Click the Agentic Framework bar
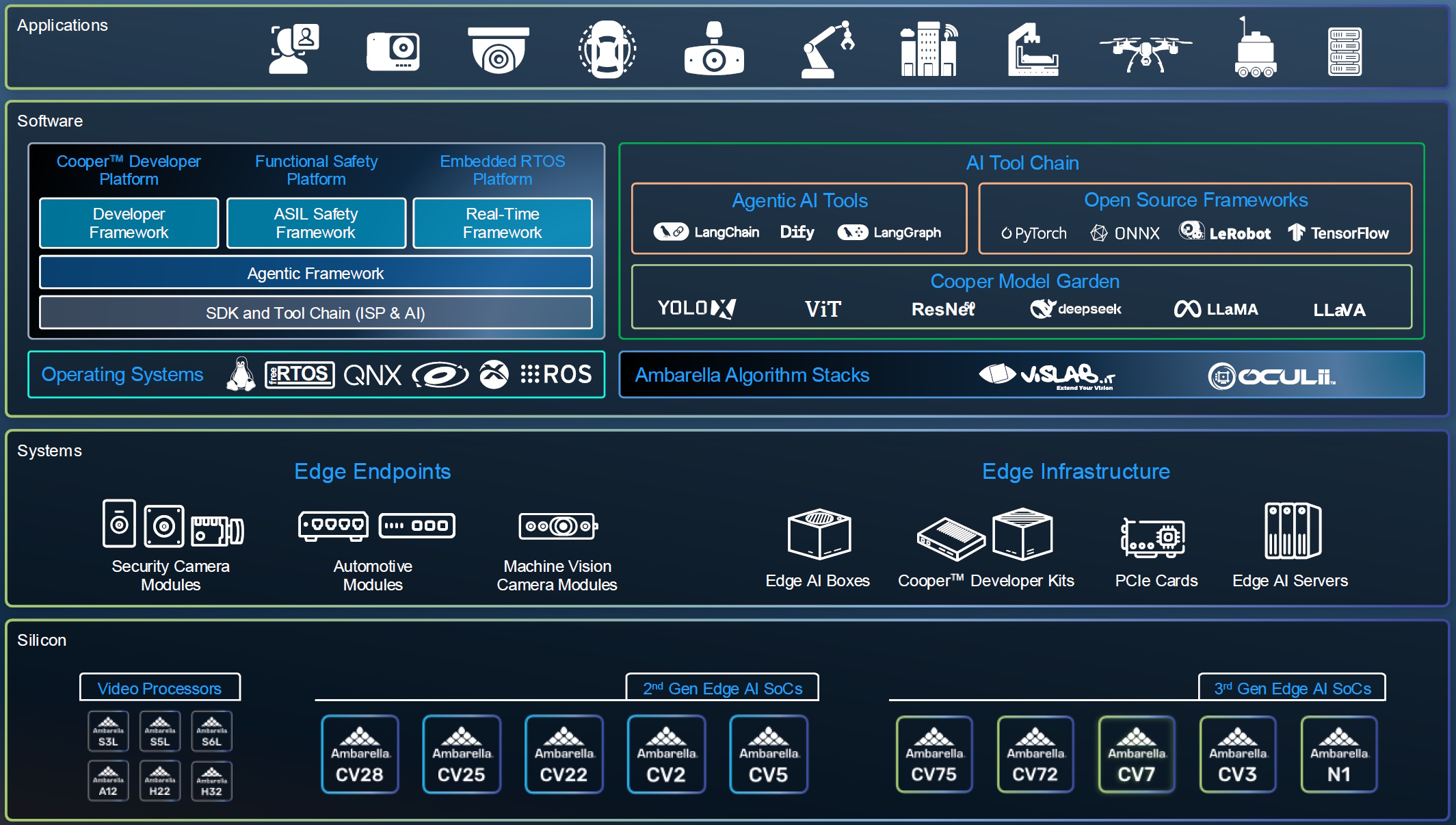The width and height of the screenshot is (1456, 825). coord(315,273)
